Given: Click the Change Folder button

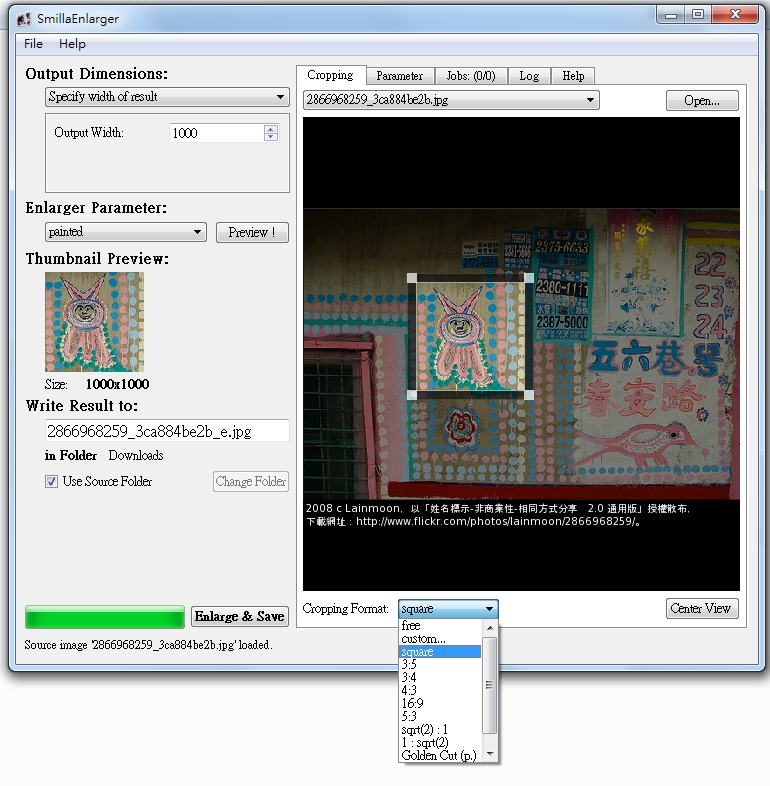Looking at the screenshot, I should (x=251, y=482).
